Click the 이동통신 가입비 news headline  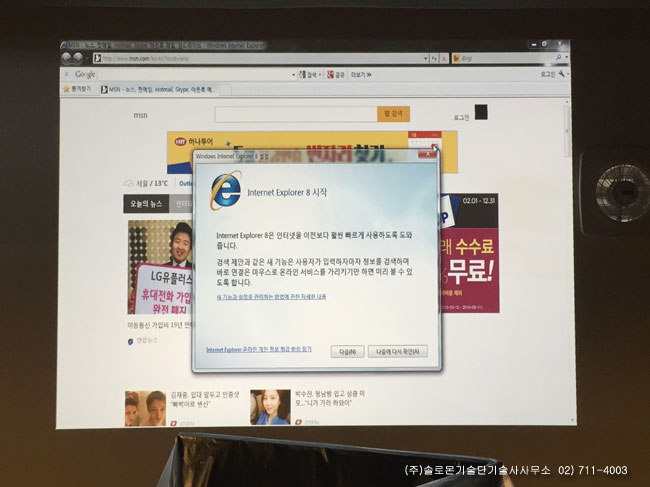click(161, 325)
